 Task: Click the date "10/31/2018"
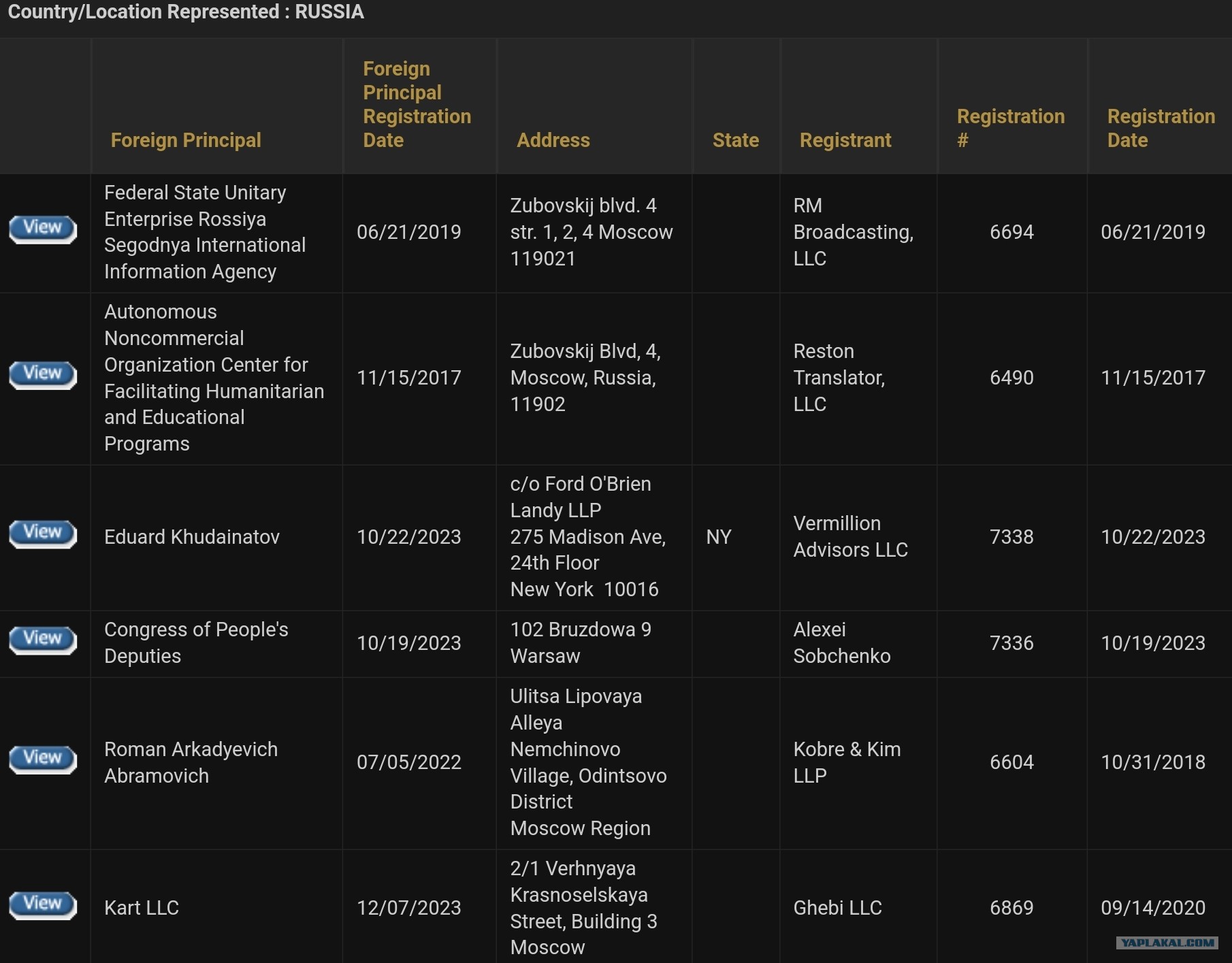pyautogui.click(x=1153, y=762)
